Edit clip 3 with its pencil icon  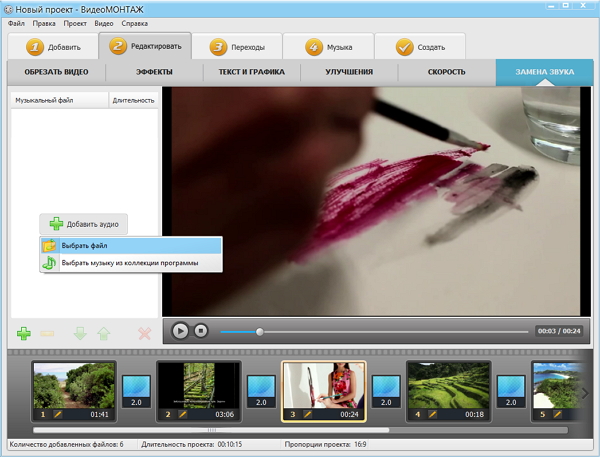click(x=307, y=414)
